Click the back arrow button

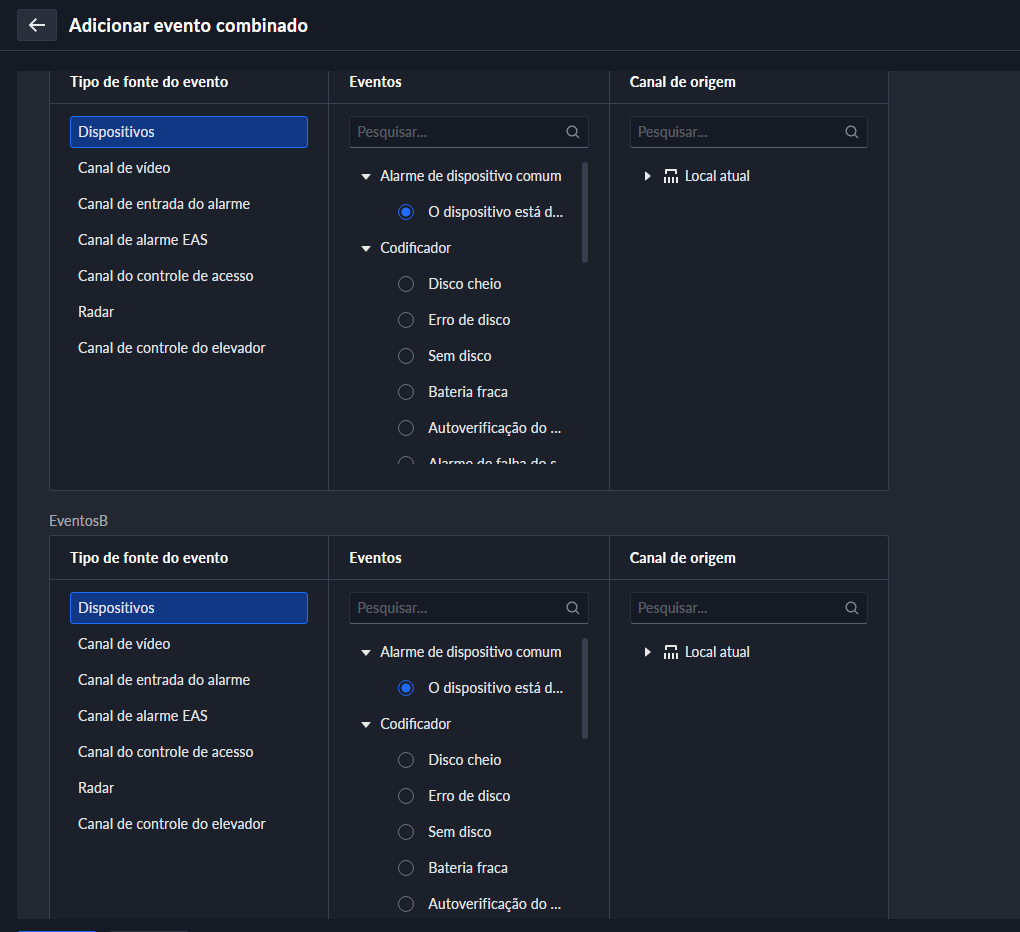[x=37, y=25]
